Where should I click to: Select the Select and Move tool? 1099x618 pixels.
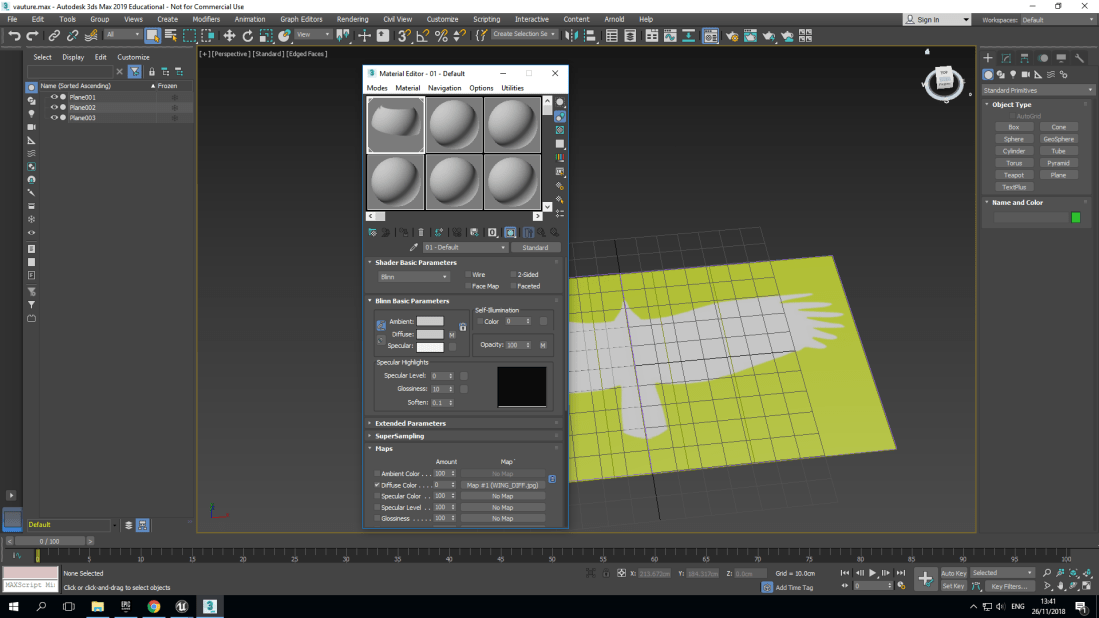[x=229, y=35]
